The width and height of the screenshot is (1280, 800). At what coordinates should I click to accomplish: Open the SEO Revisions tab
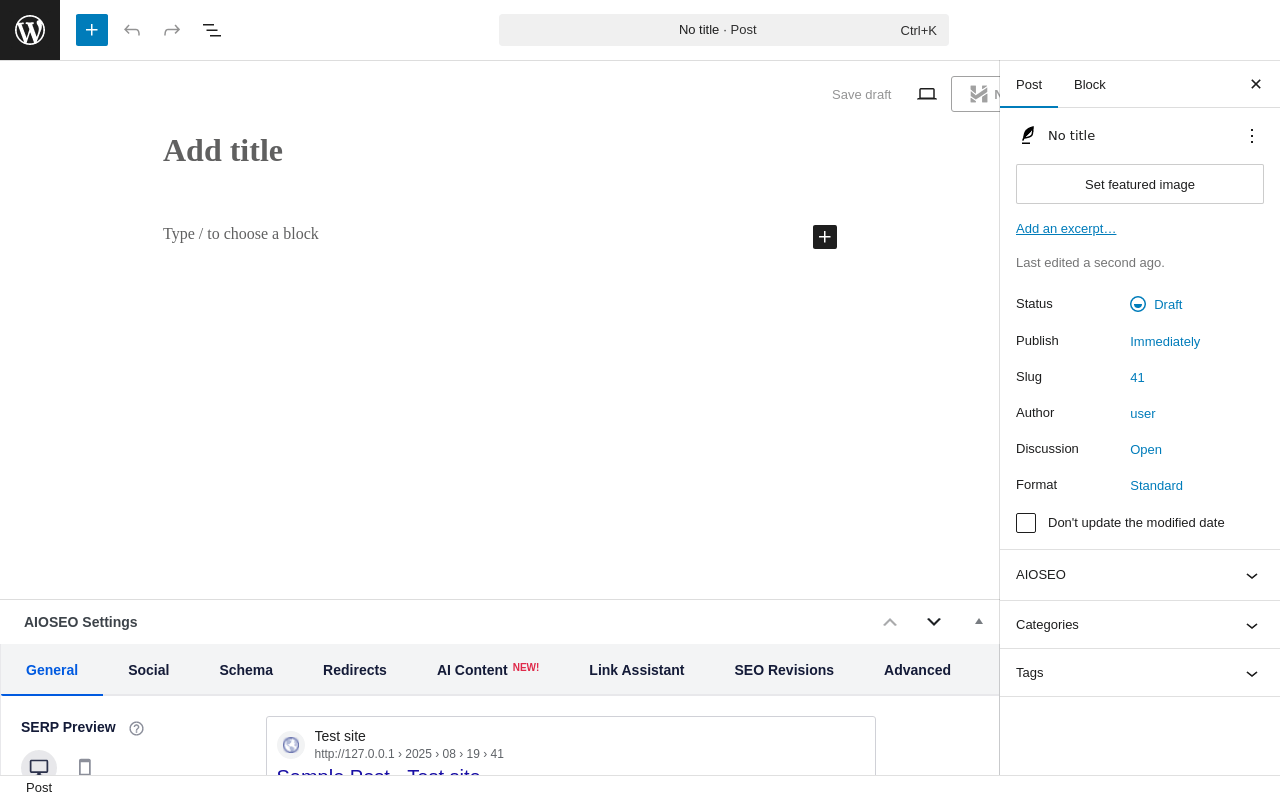(x=784, y=670)
